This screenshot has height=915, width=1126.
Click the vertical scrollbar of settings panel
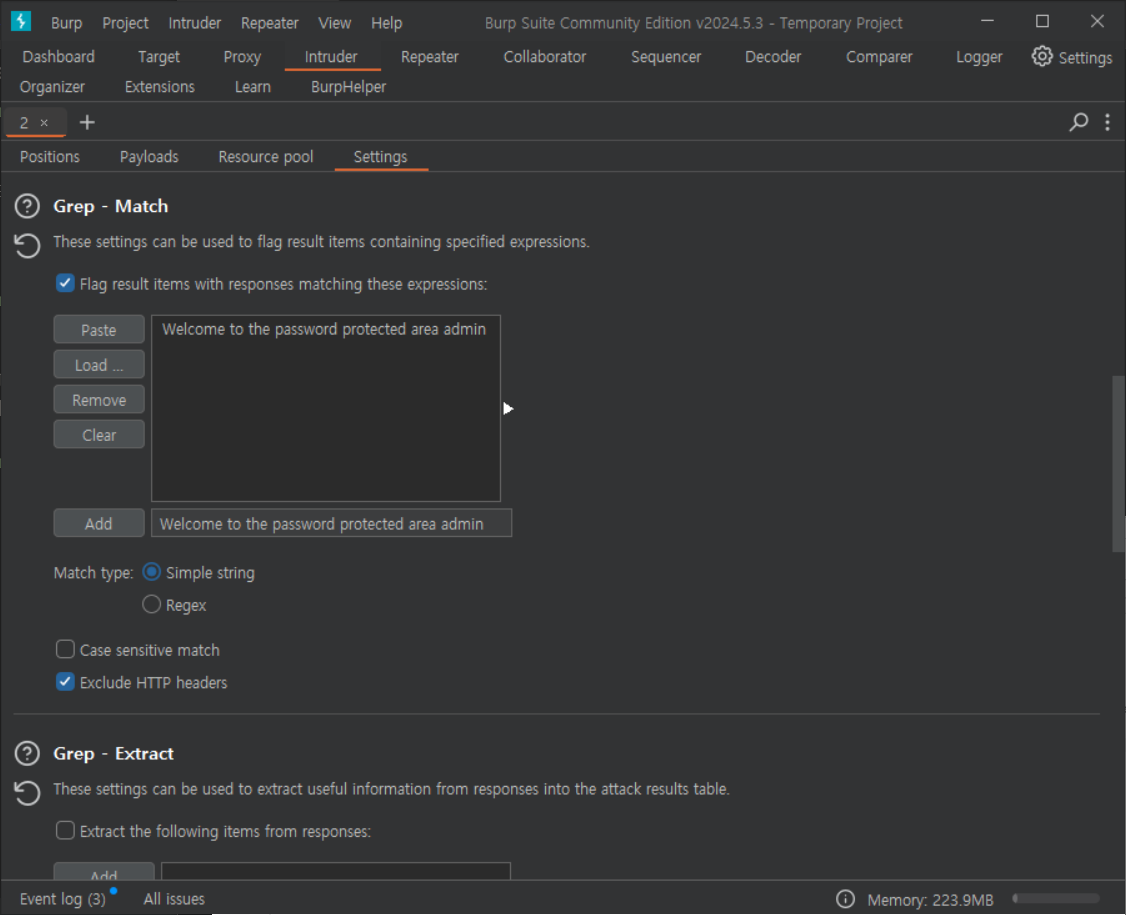click(x=1118, y=463)
